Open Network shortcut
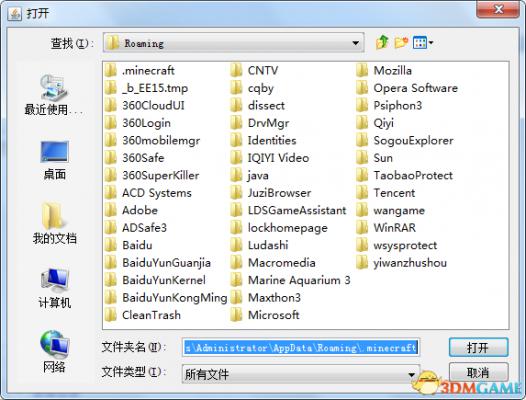 [x=54, y=351]
